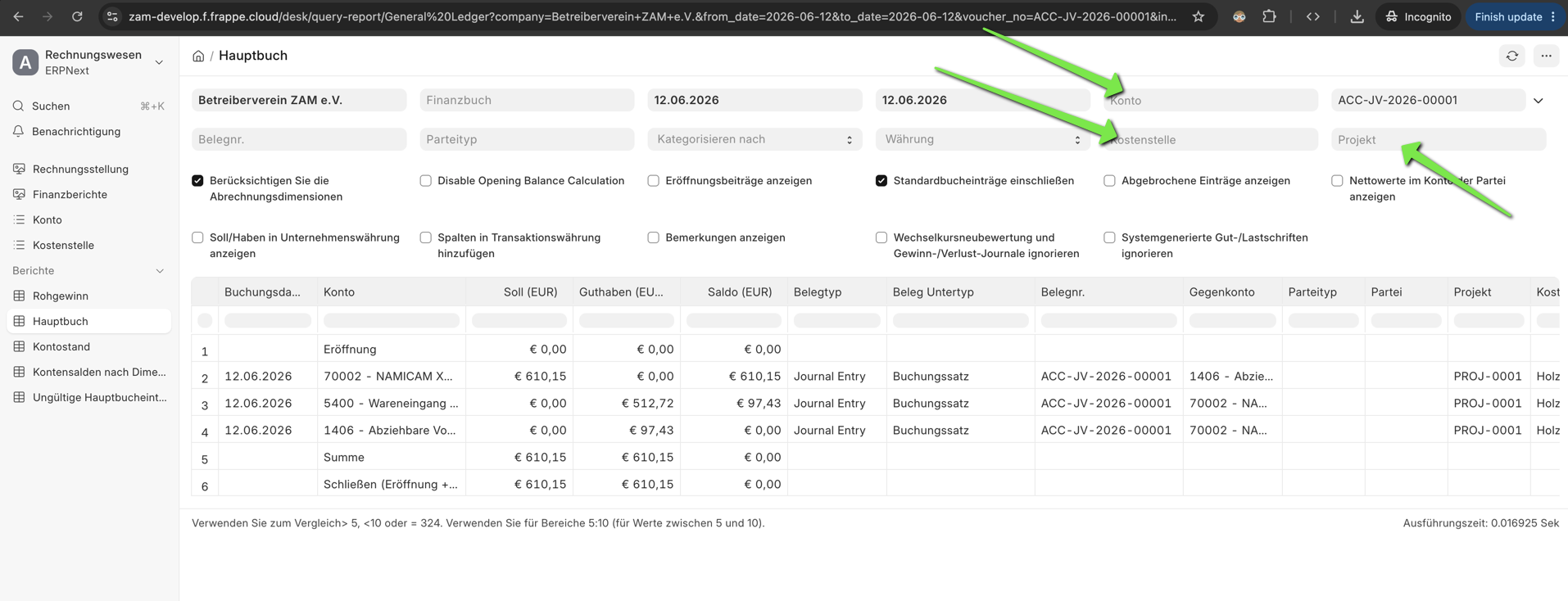Refresh the report with the reload icon
The height and width of the screenshot is (601, 1568).
[x=1512, y=56]
